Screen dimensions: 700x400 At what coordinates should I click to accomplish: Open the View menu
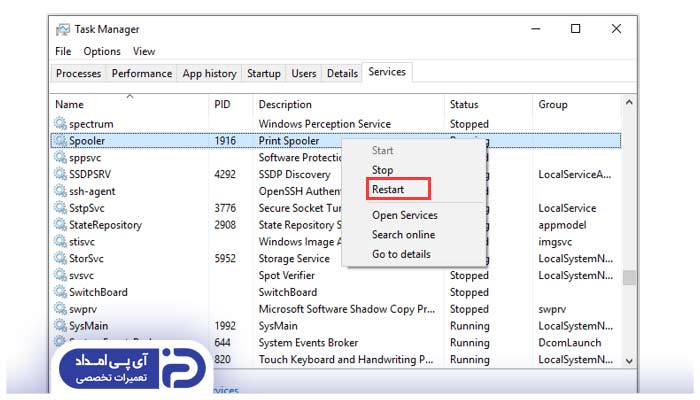(x=144, y=51)
